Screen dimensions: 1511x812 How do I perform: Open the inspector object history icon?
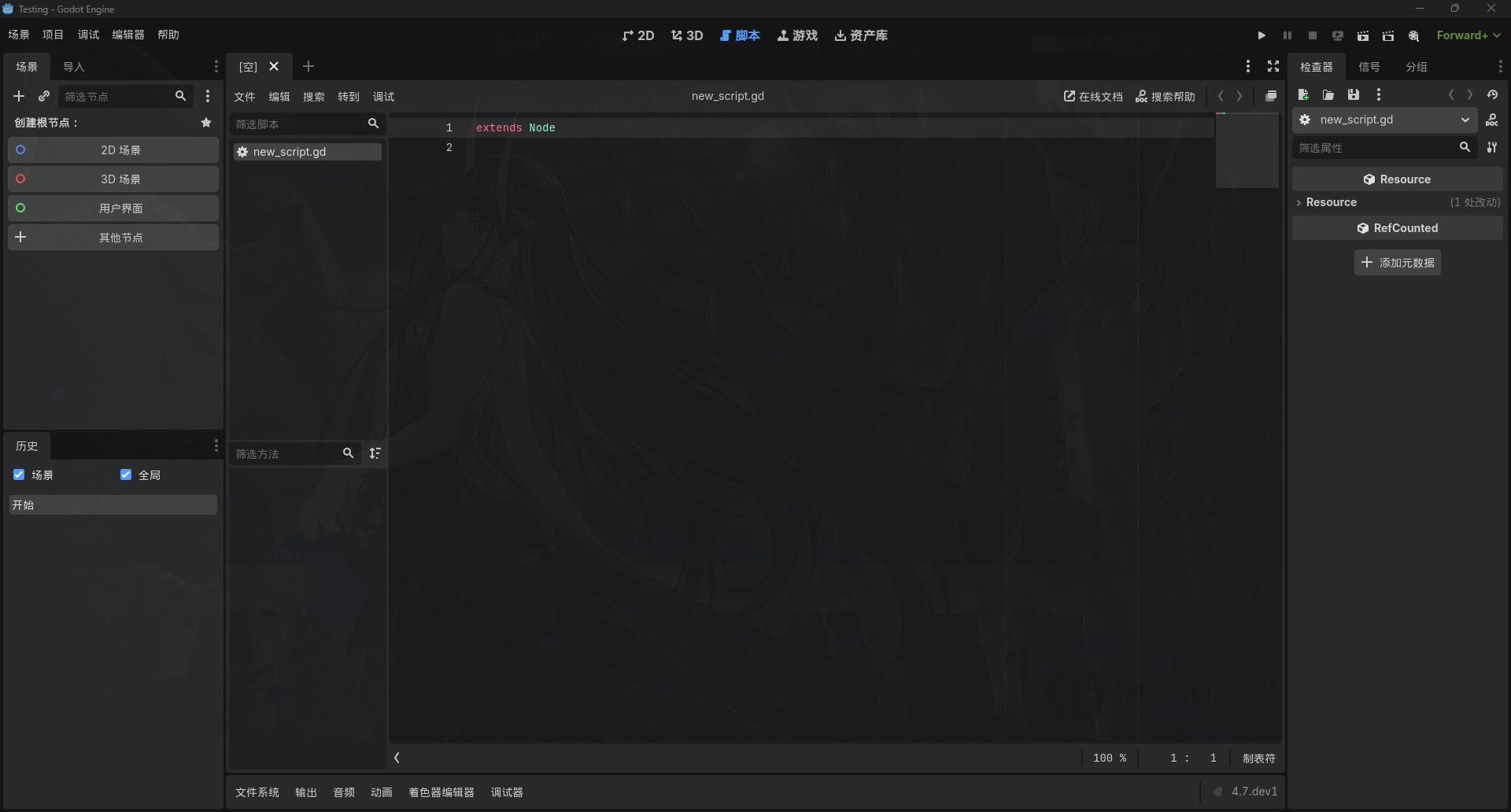point(1492,94)
